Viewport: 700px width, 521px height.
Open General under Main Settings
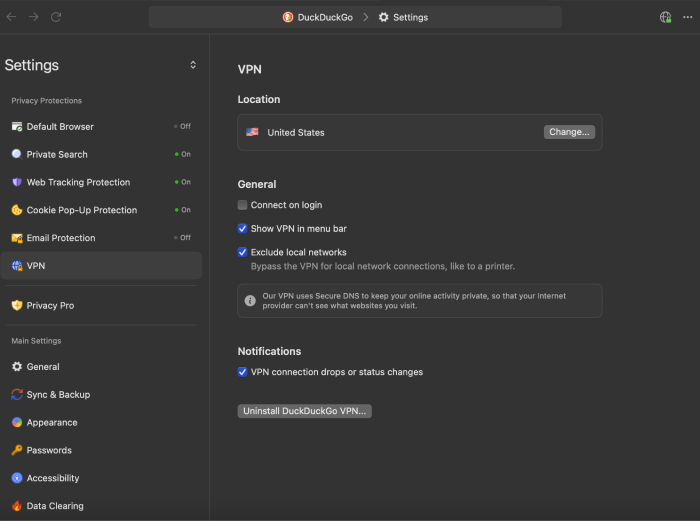101,367
